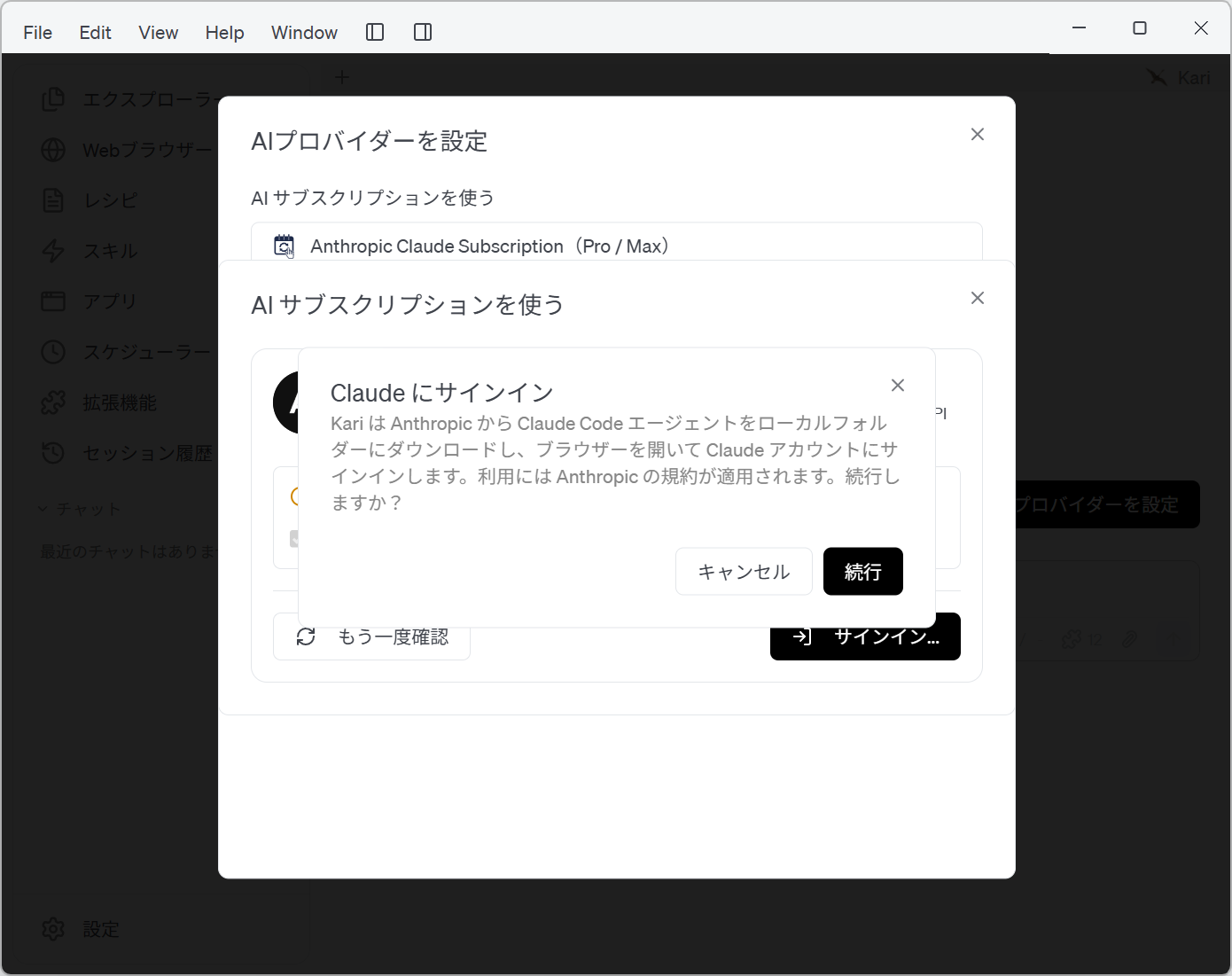Open the View menu
The image size is (1232, 976).
click(x=159, y=32)
